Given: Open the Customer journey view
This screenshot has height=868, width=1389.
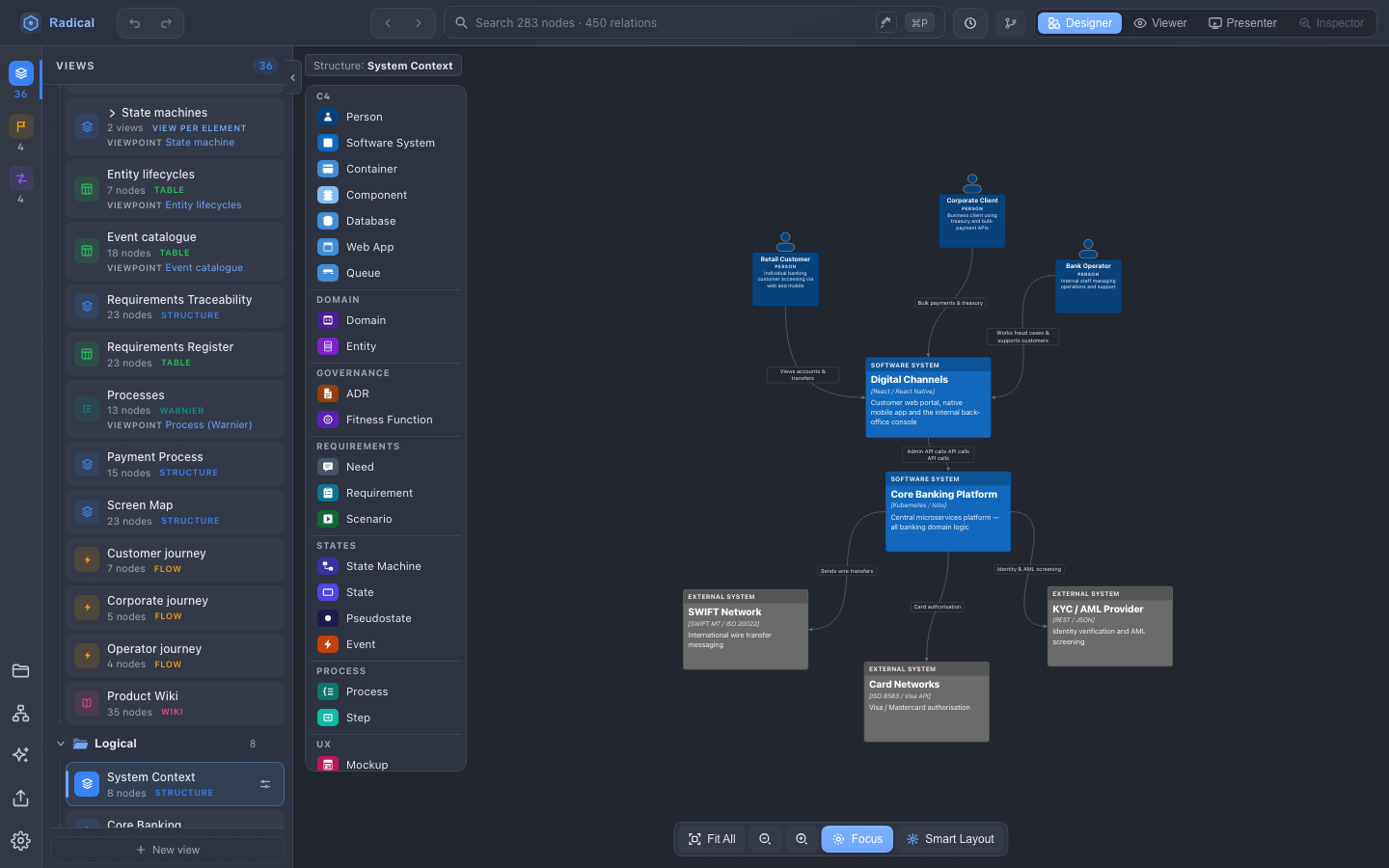Looking at the screenshot, I should click(x=175, y=560).
